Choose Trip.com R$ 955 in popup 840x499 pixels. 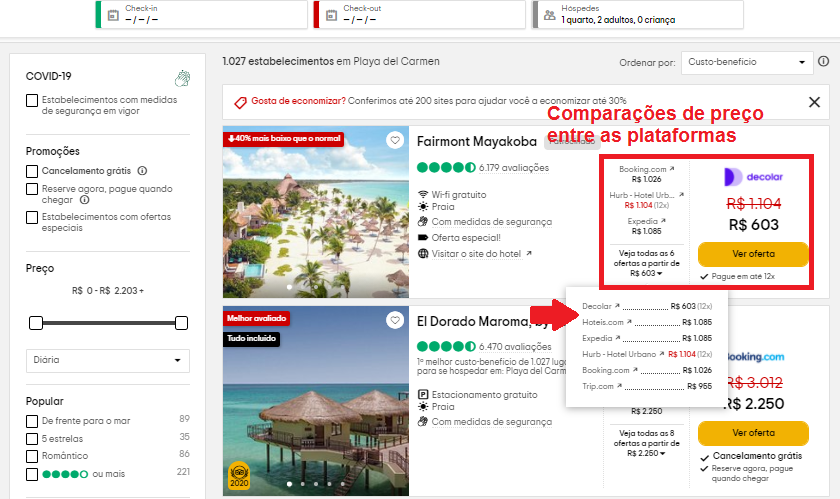(x=647, y=386)
